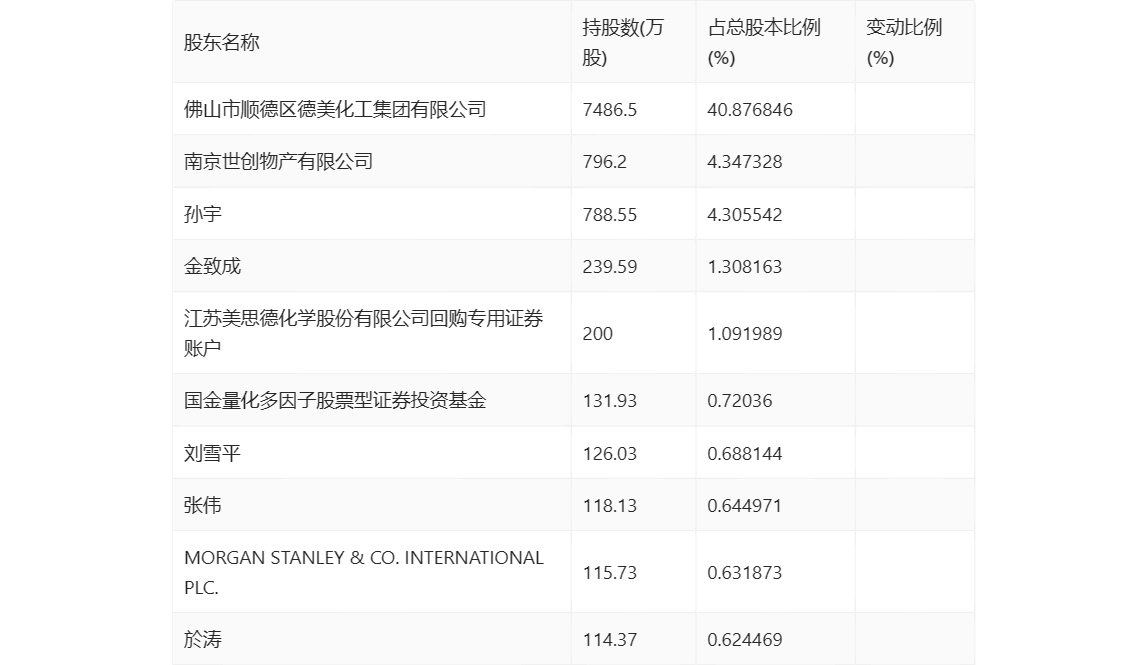Select the 40.876846 percentage cell
Viewport: 1148px width, 665px height.
[x=750, y=110]
